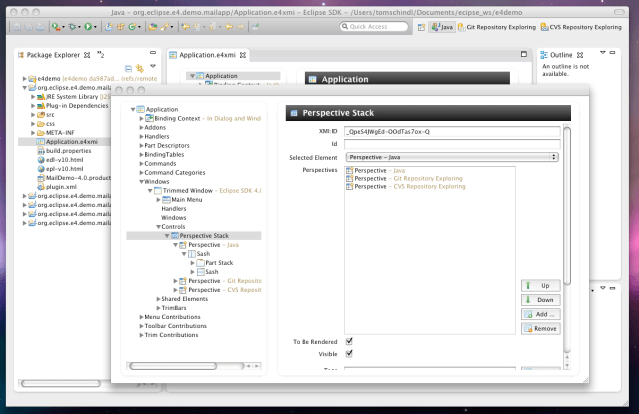Viewport: 639px width, 414px height.
Task: Maximize the Application.e4xmi editor area
Action: click(x=523, y=54)
